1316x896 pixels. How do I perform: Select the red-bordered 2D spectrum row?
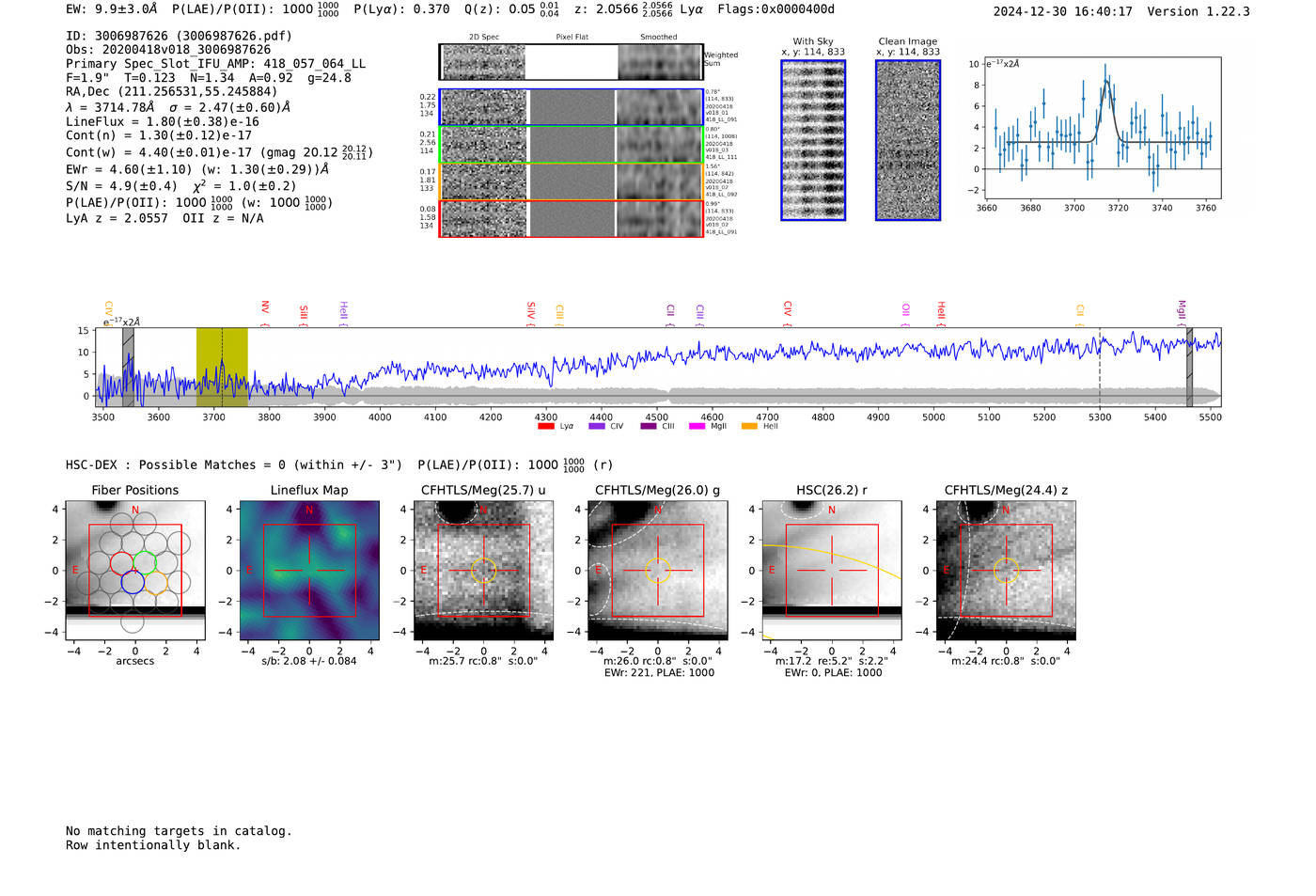point(571,218)
